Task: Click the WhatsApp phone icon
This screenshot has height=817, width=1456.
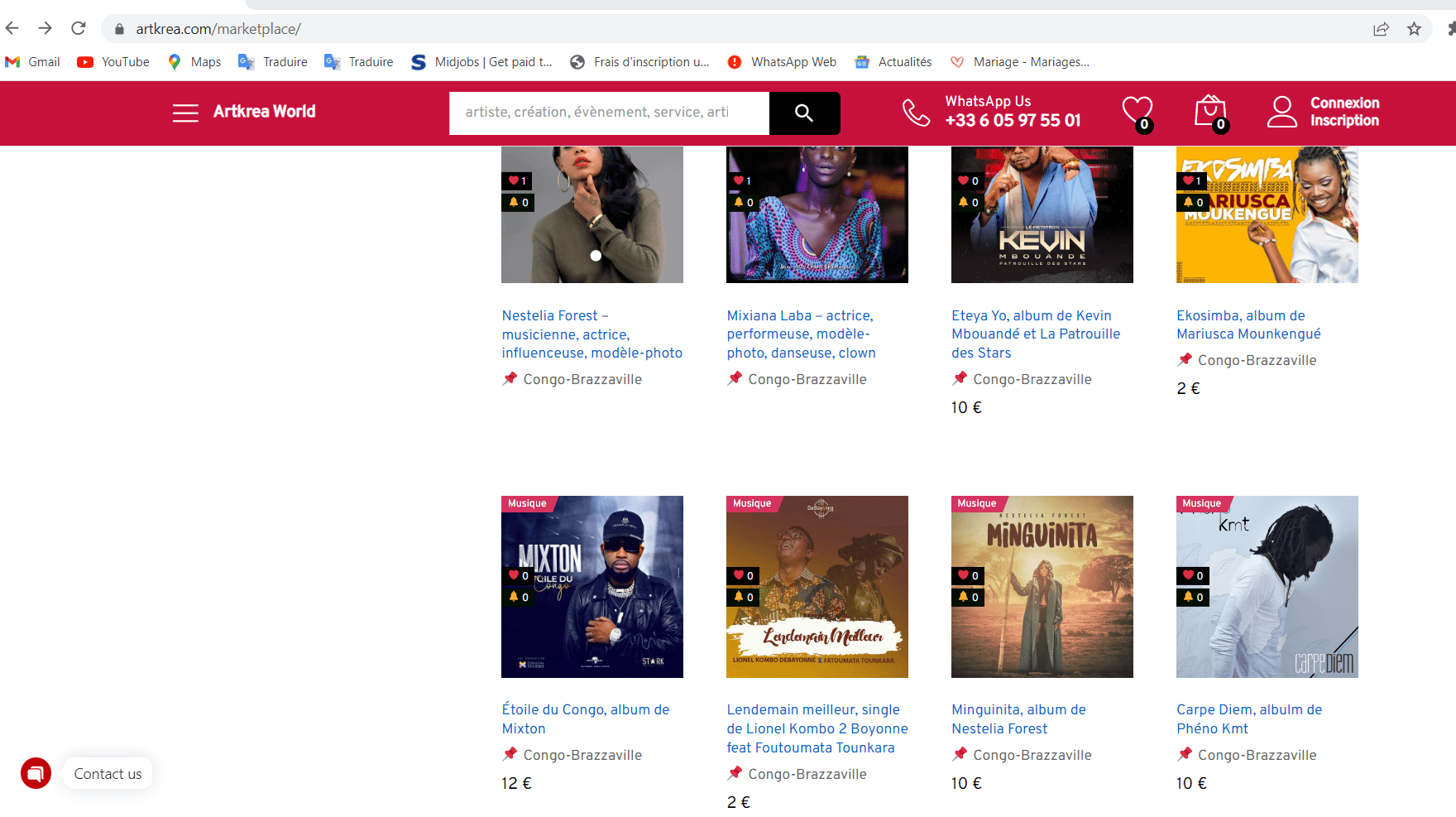Action: [916, 113]
